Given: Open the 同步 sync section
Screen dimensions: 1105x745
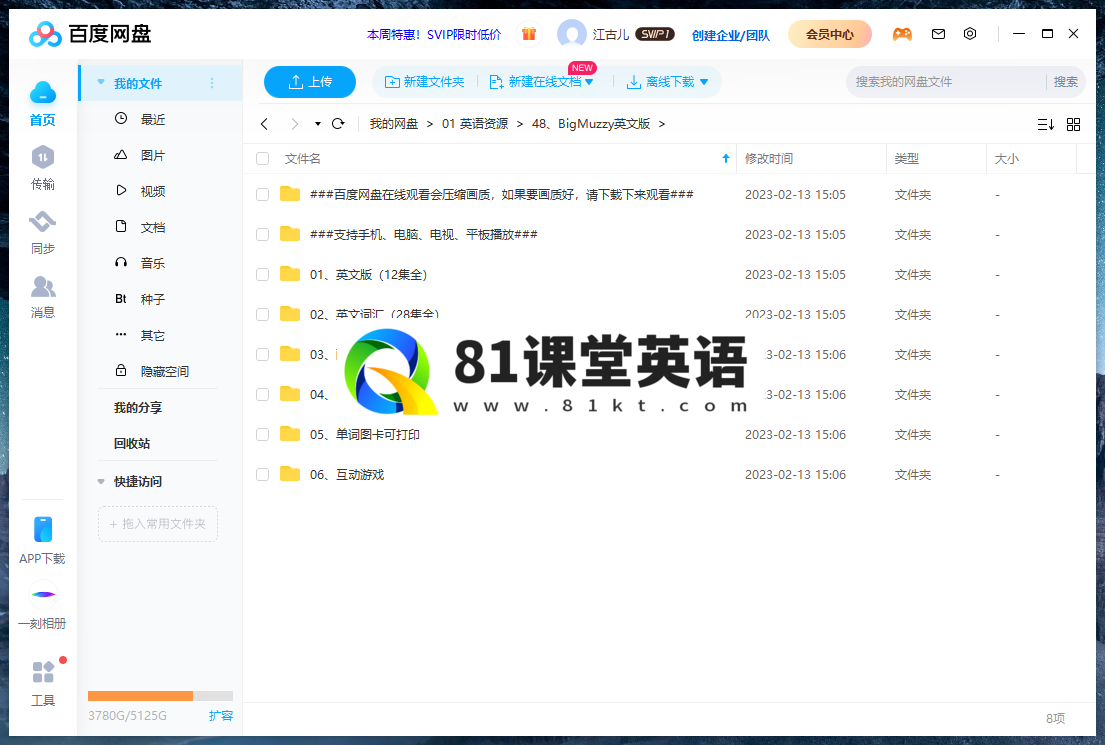Looking at the screenshot, I should [x=42, y=221].
